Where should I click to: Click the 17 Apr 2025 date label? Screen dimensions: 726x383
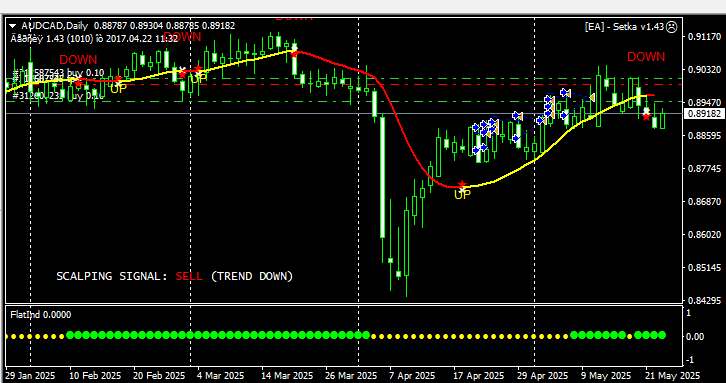tap(479, 375)
